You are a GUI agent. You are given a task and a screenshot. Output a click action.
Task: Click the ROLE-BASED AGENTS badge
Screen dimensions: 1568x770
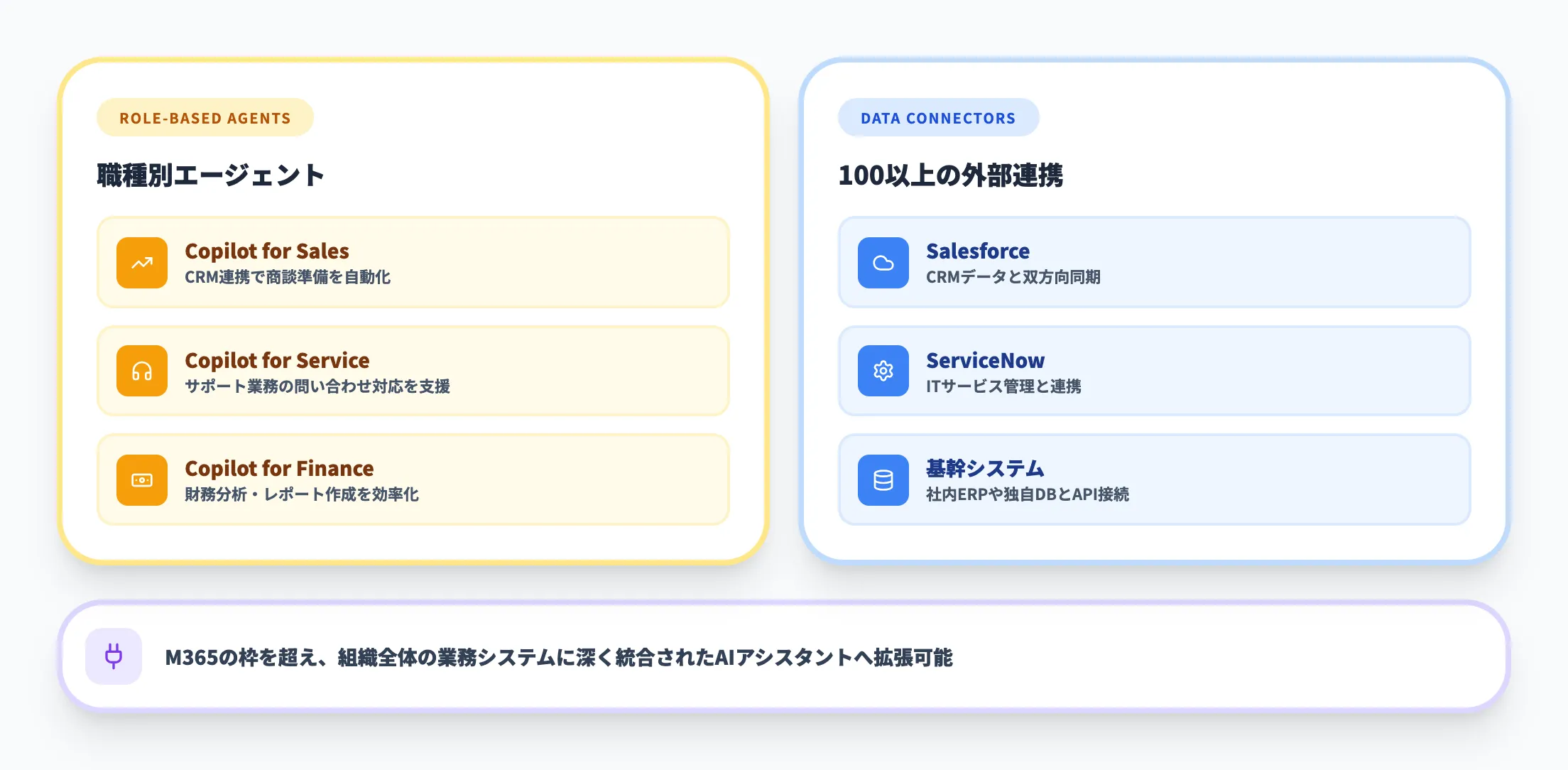coord(205,117)
